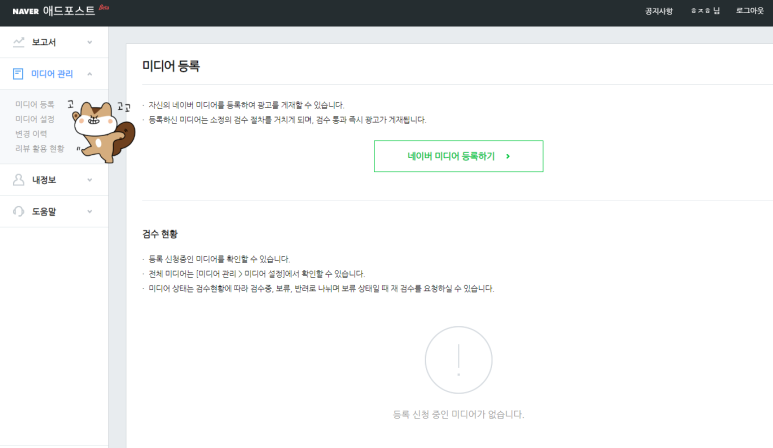Click the line starting 자신의 네이버 미디어를 등록하여
This screenshot has width=773, height=448.
pyautogui.click(x=246, y=105)
